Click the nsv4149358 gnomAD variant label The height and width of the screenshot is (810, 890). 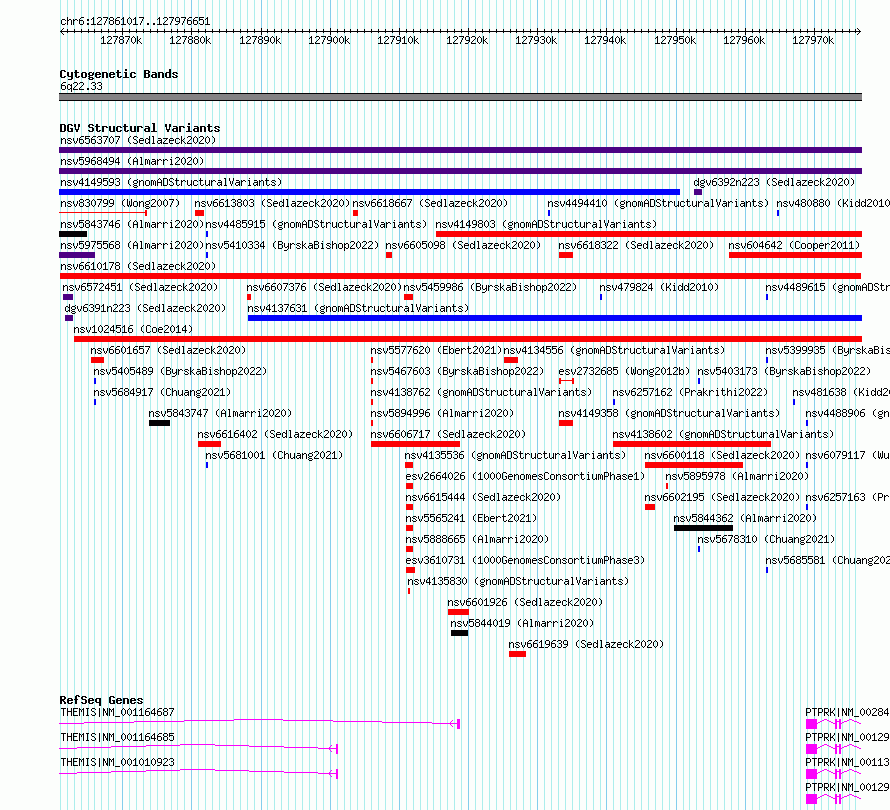[669, 413]
